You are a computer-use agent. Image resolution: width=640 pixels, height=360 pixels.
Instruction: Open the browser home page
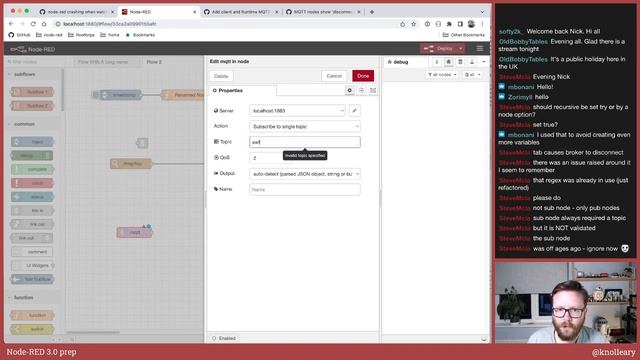pos(44,24)
